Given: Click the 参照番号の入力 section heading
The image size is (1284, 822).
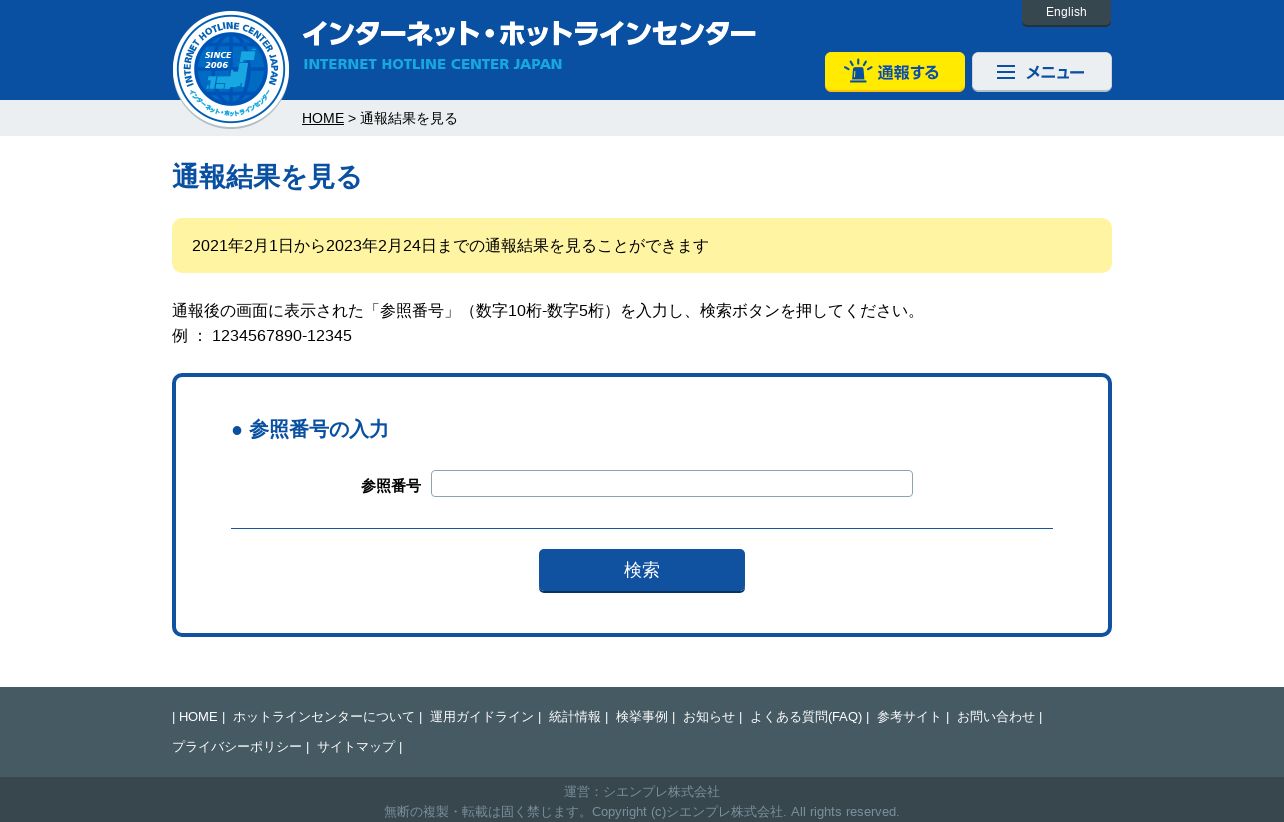Looking at the screenshot, I should tap(310, 430).
